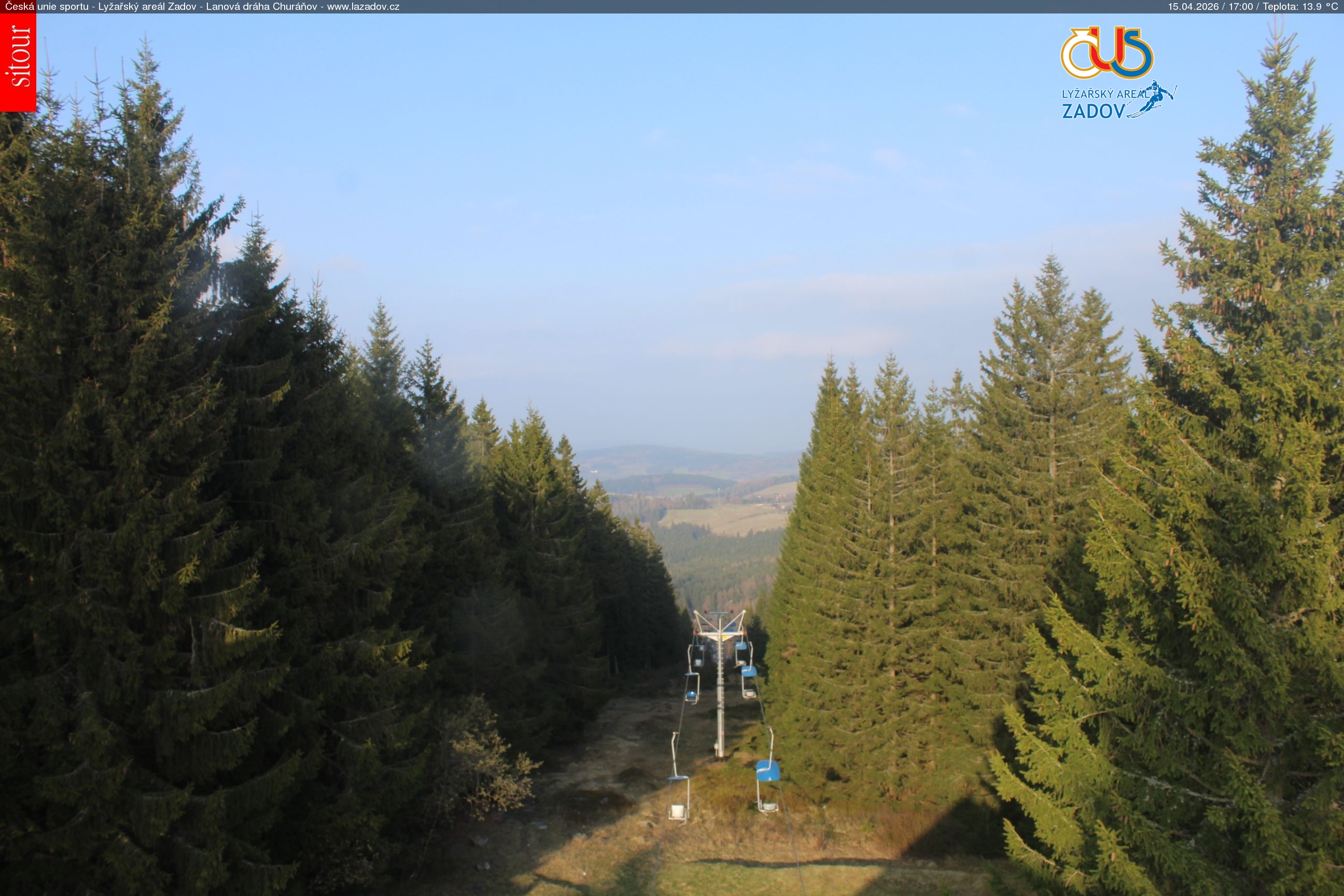Open the www.lazadov.cz link in header

(x=363, y=7)
